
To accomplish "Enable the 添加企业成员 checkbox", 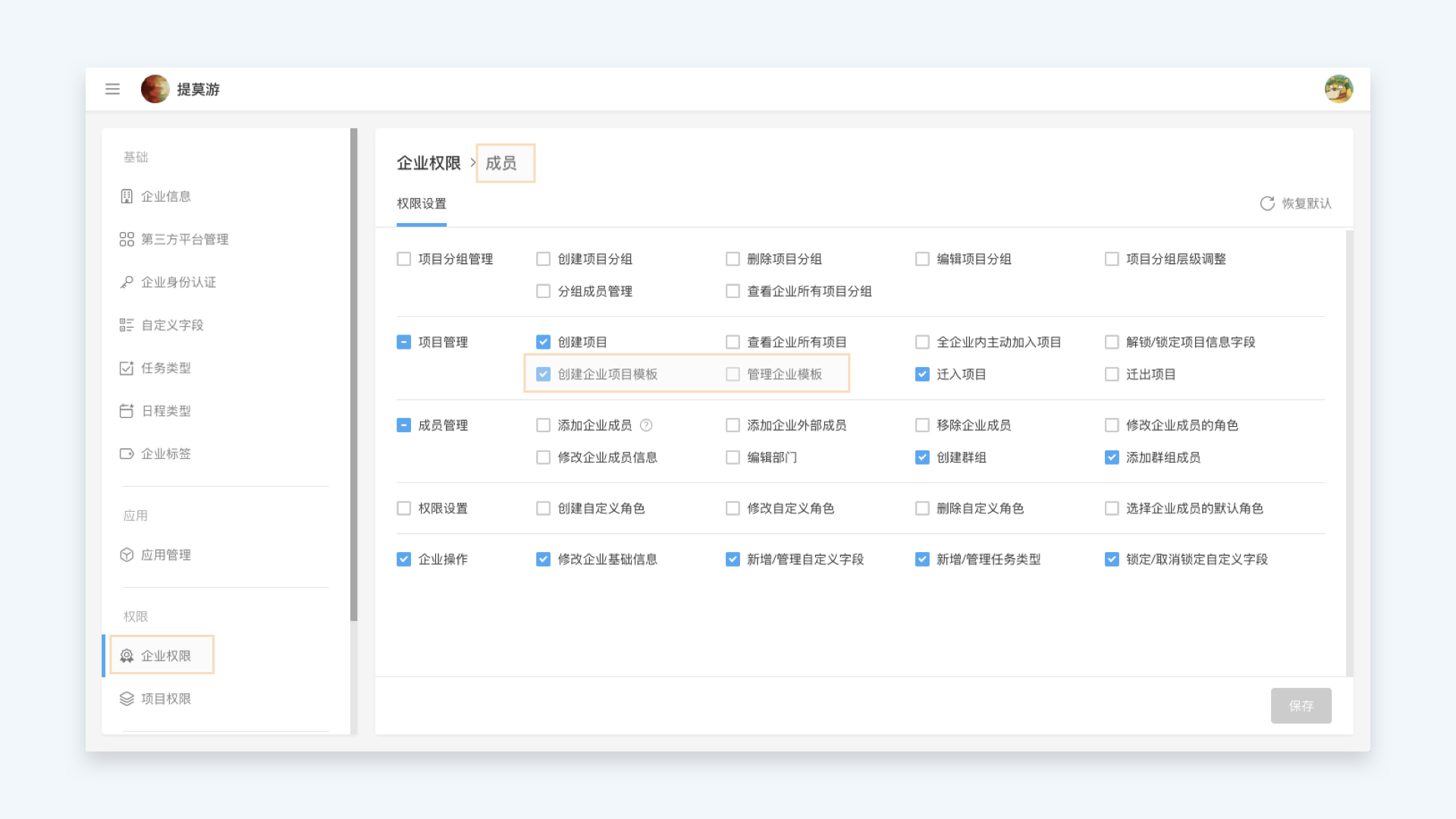I will tap(543, 425).
